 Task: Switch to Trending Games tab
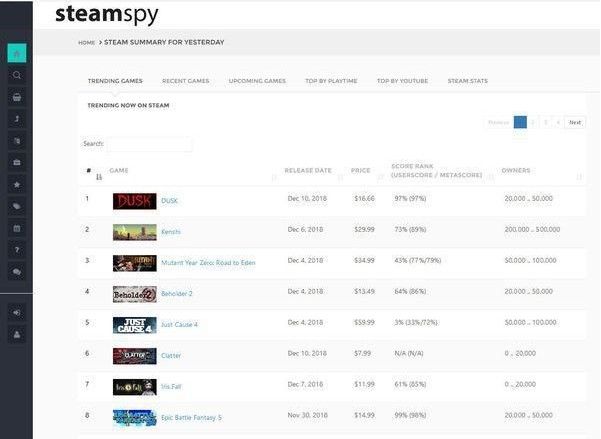coord(115,81)
